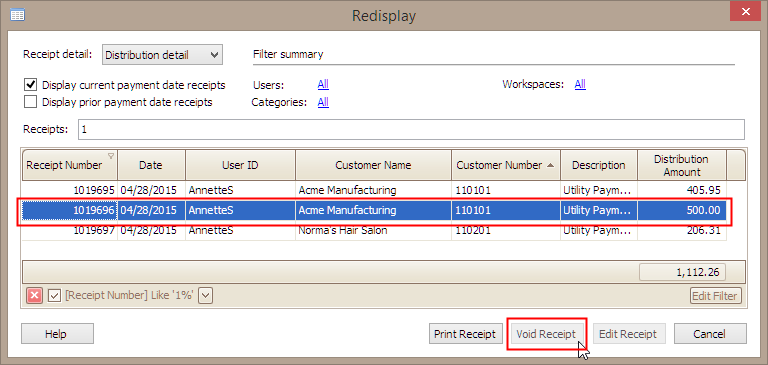
Task: Sort by the User ID column header
Action: (240, 165)
